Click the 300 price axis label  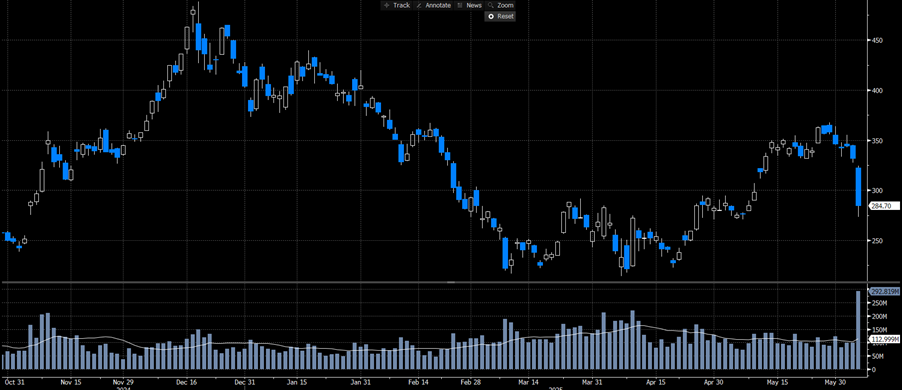tap(878, 190)
